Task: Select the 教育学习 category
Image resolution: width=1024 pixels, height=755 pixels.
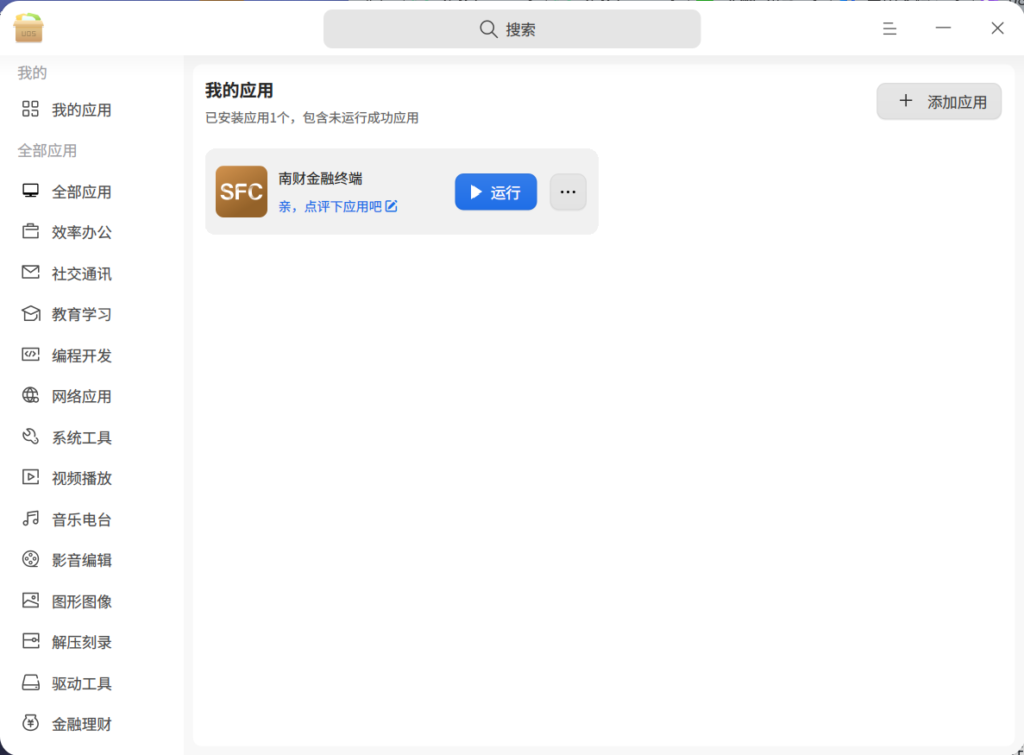Action: (81, 315)
